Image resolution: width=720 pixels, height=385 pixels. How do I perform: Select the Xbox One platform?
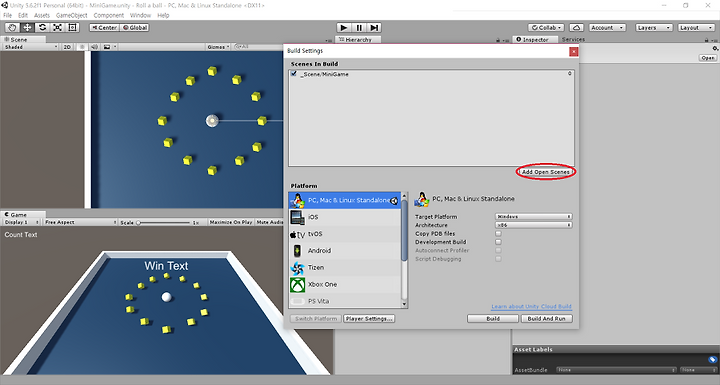coord(345,284)
